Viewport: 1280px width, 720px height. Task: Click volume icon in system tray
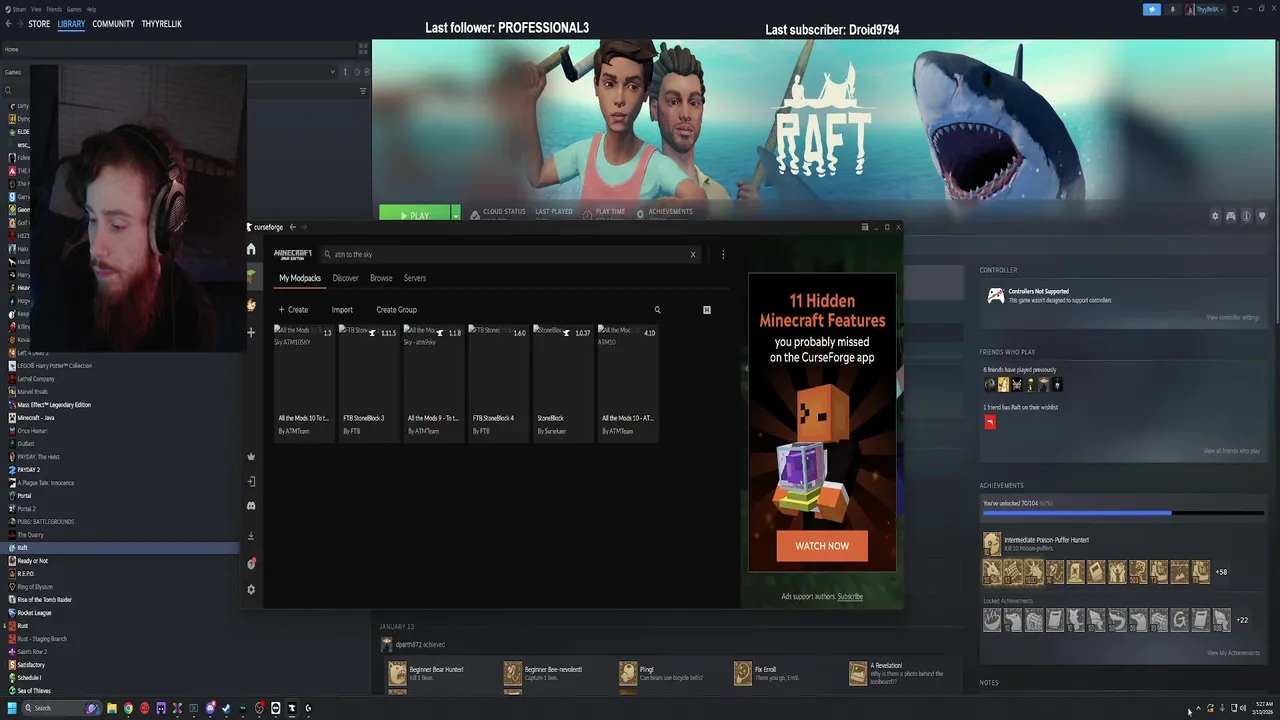(x=1243, y=708)
